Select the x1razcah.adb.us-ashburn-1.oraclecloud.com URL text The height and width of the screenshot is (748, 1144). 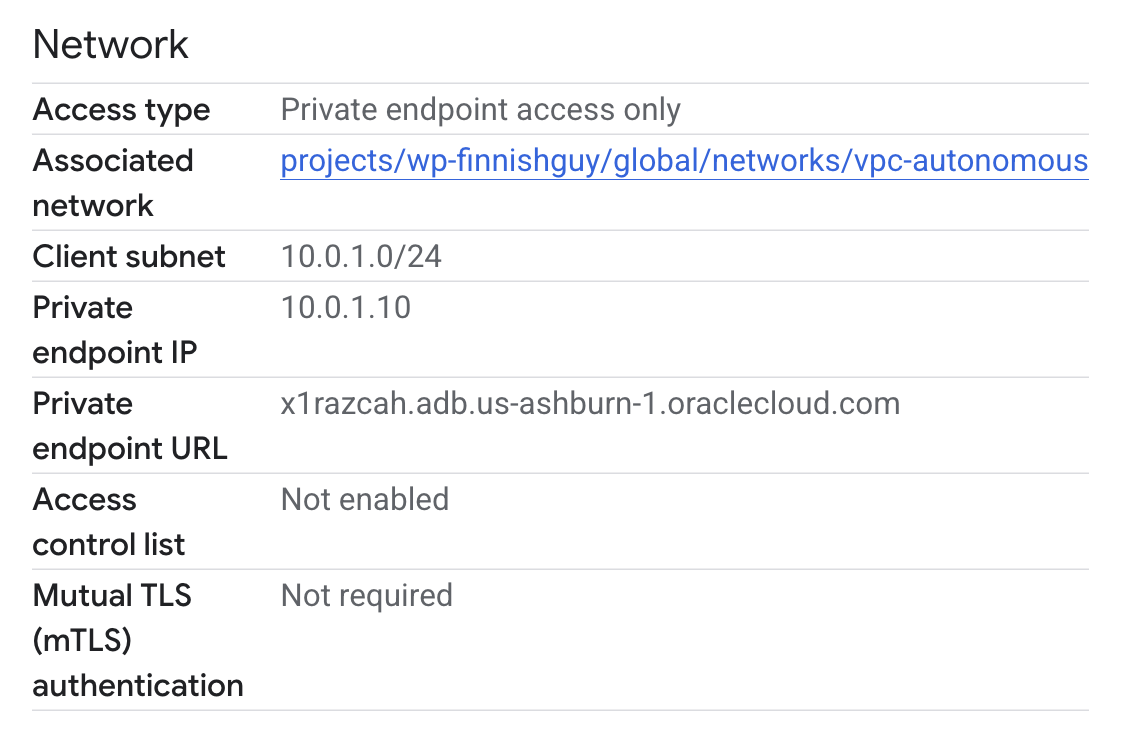[590, 404]
